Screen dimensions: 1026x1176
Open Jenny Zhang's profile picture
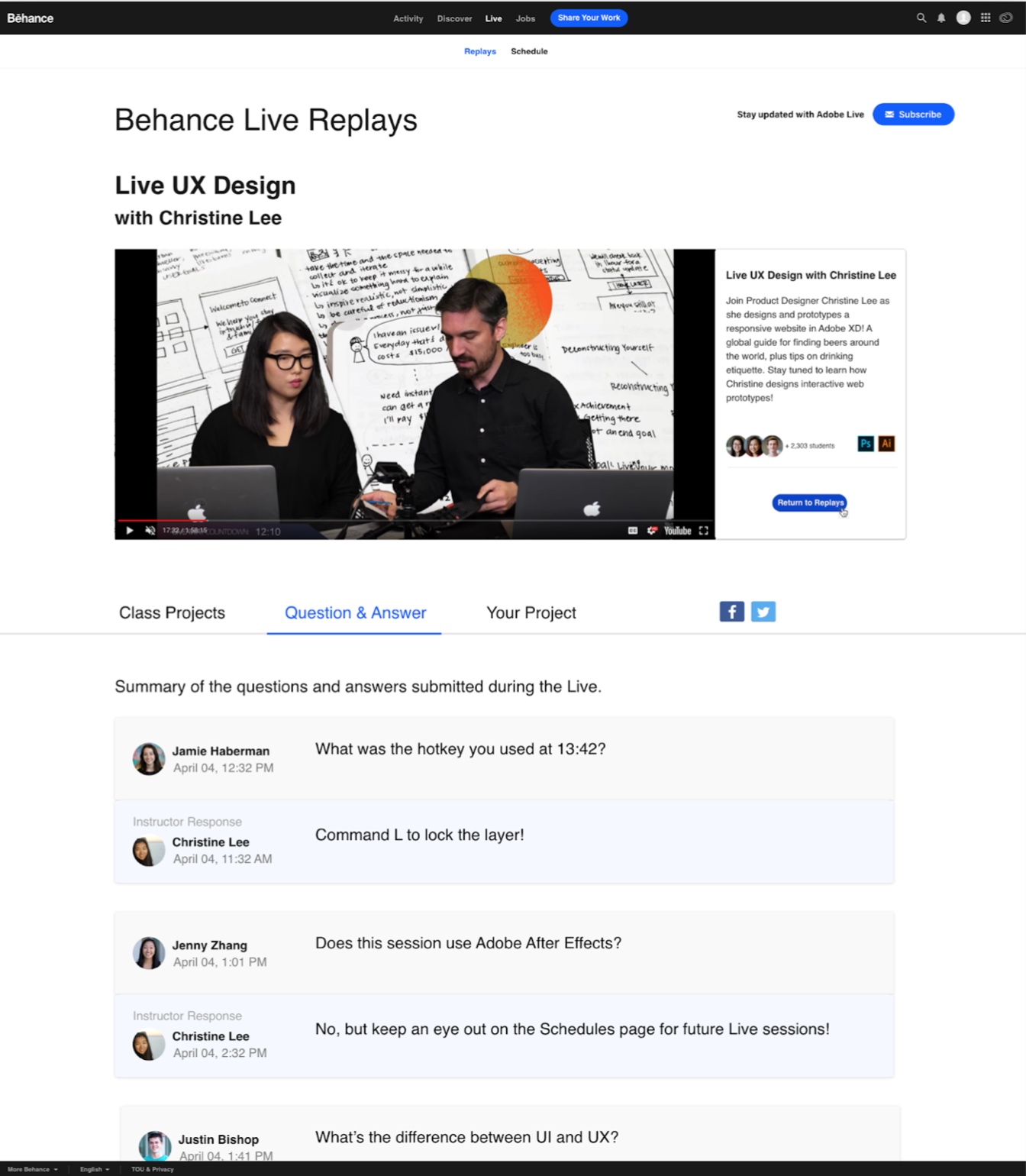click(149, 953)
